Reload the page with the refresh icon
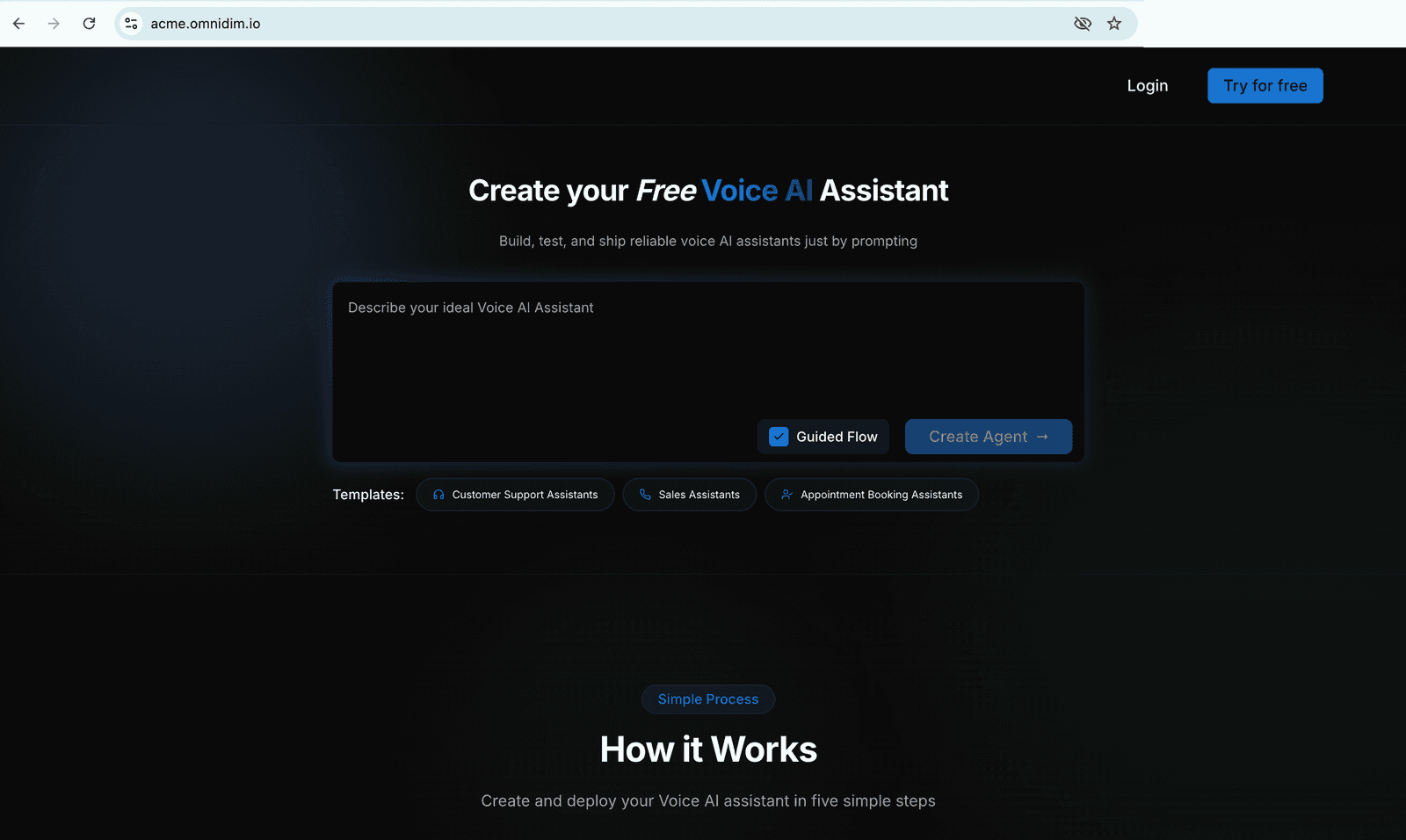Image resolution: width=1406 pixels, height=840 pixels. pos(89,24)
